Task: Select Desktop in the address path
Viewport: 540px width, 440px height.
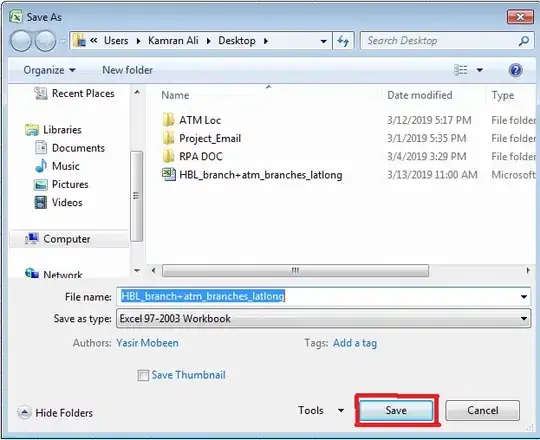Action: [237, 41]
